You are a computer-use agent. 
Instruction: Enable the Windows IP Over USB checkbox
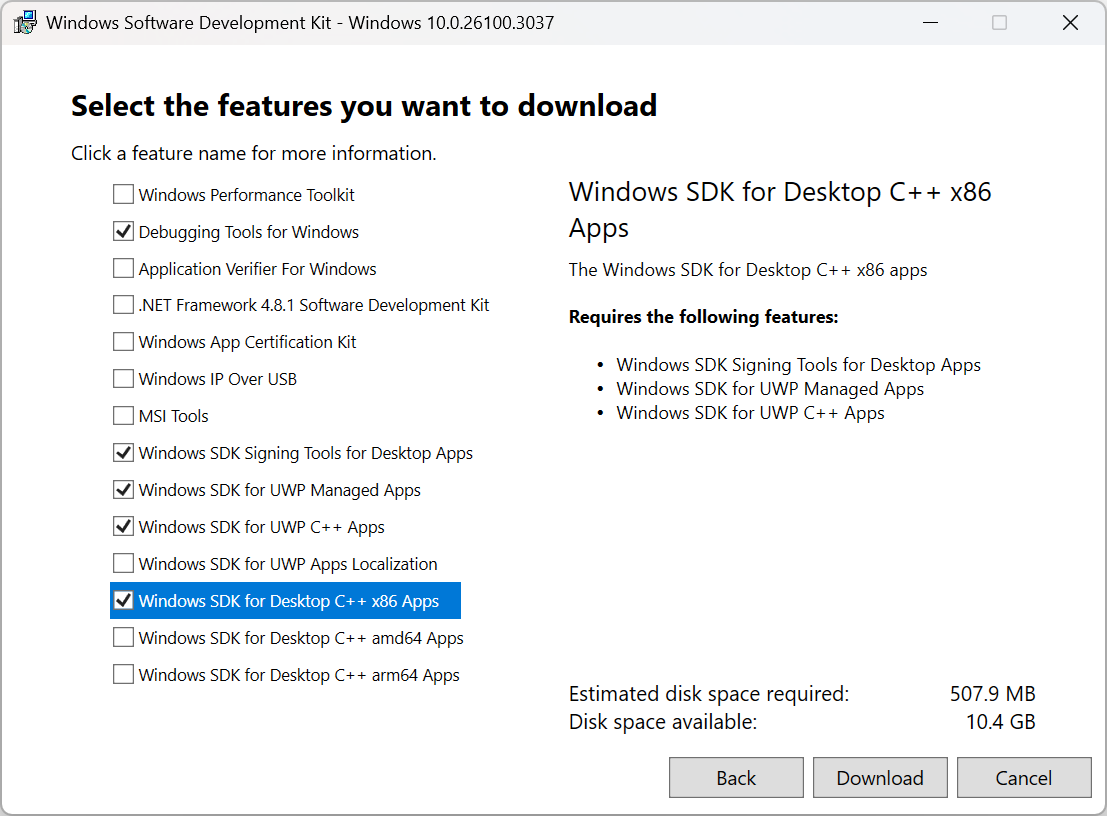pyautogui.click(x=124, y=379)
